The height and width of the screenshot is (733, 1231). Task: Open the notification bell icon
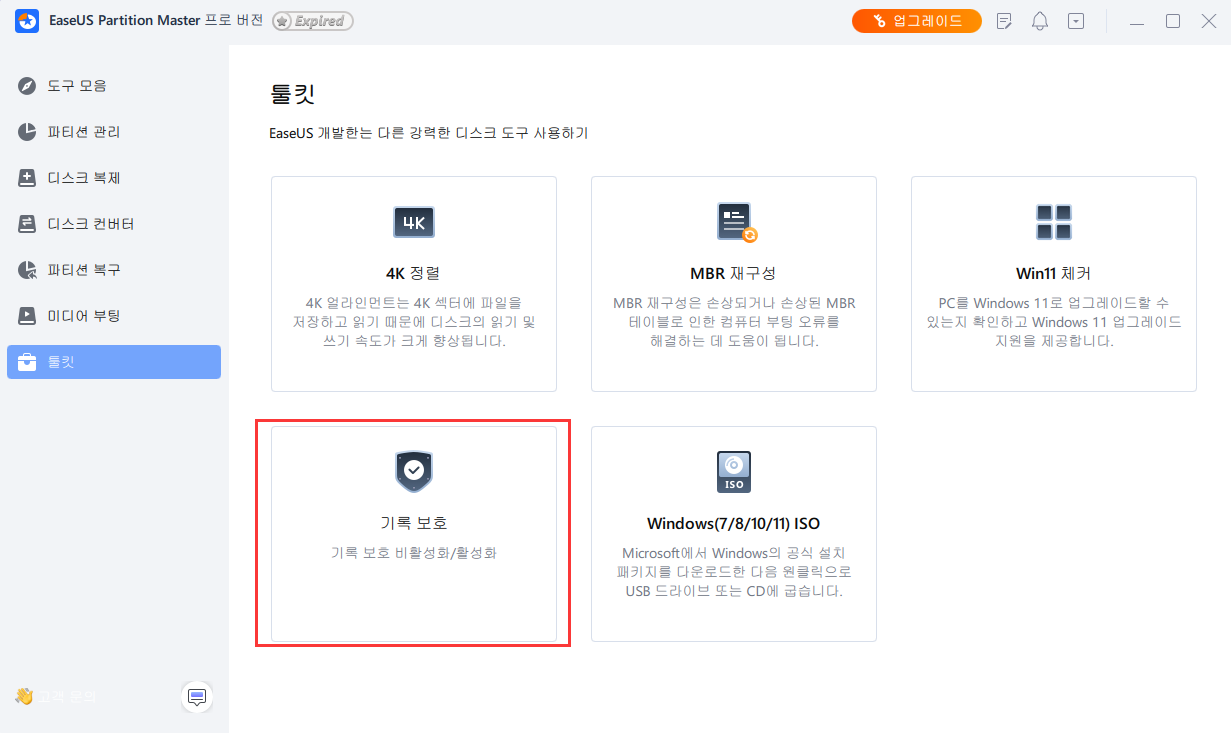[1040, 21]
